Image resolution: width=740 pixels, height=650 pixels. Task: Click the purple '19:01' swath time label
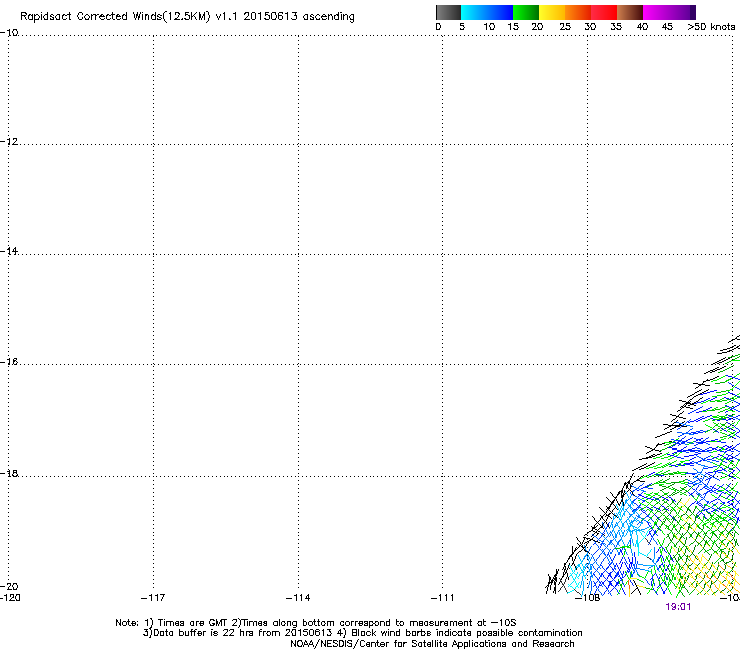(678, 607)
